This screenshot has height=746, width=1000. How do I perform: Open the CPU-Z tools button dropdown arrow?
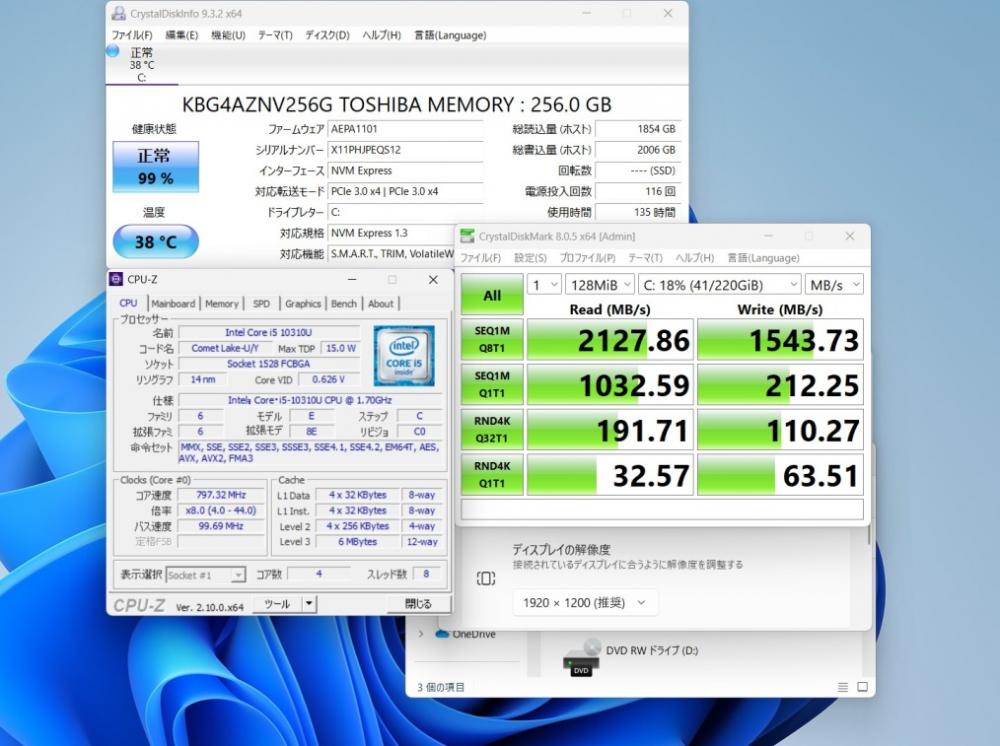pyautogui.click(x=309, y=603)
